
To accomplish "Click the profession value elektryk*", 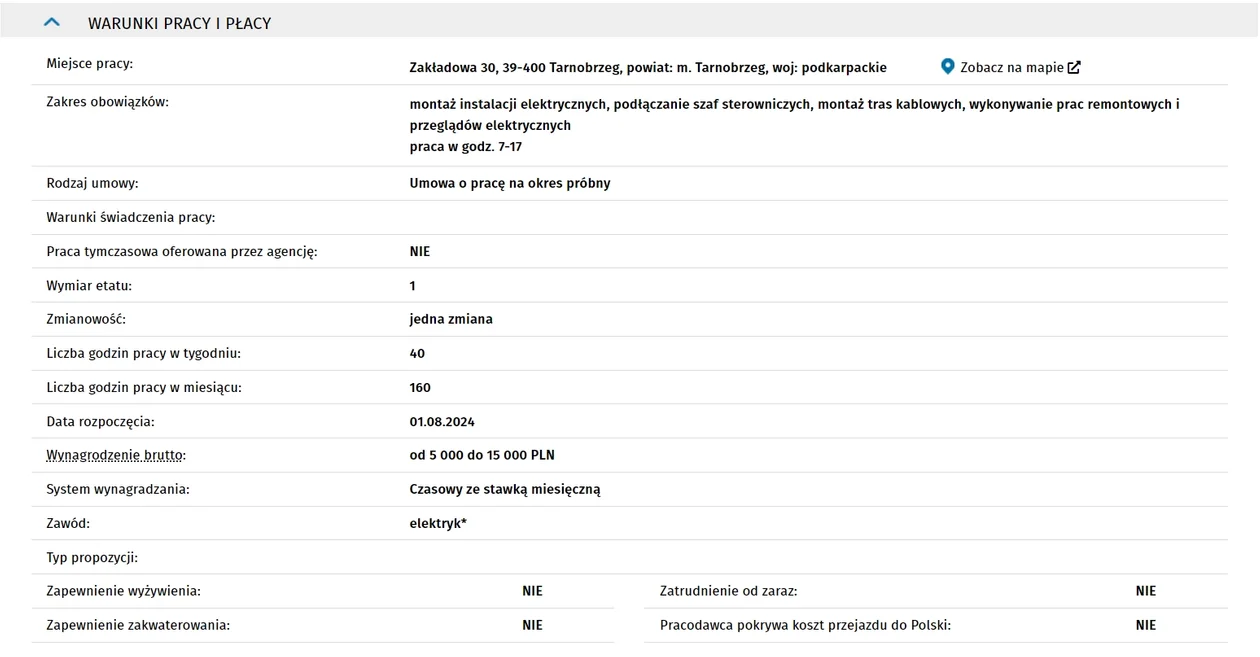I will coord(438,524).
